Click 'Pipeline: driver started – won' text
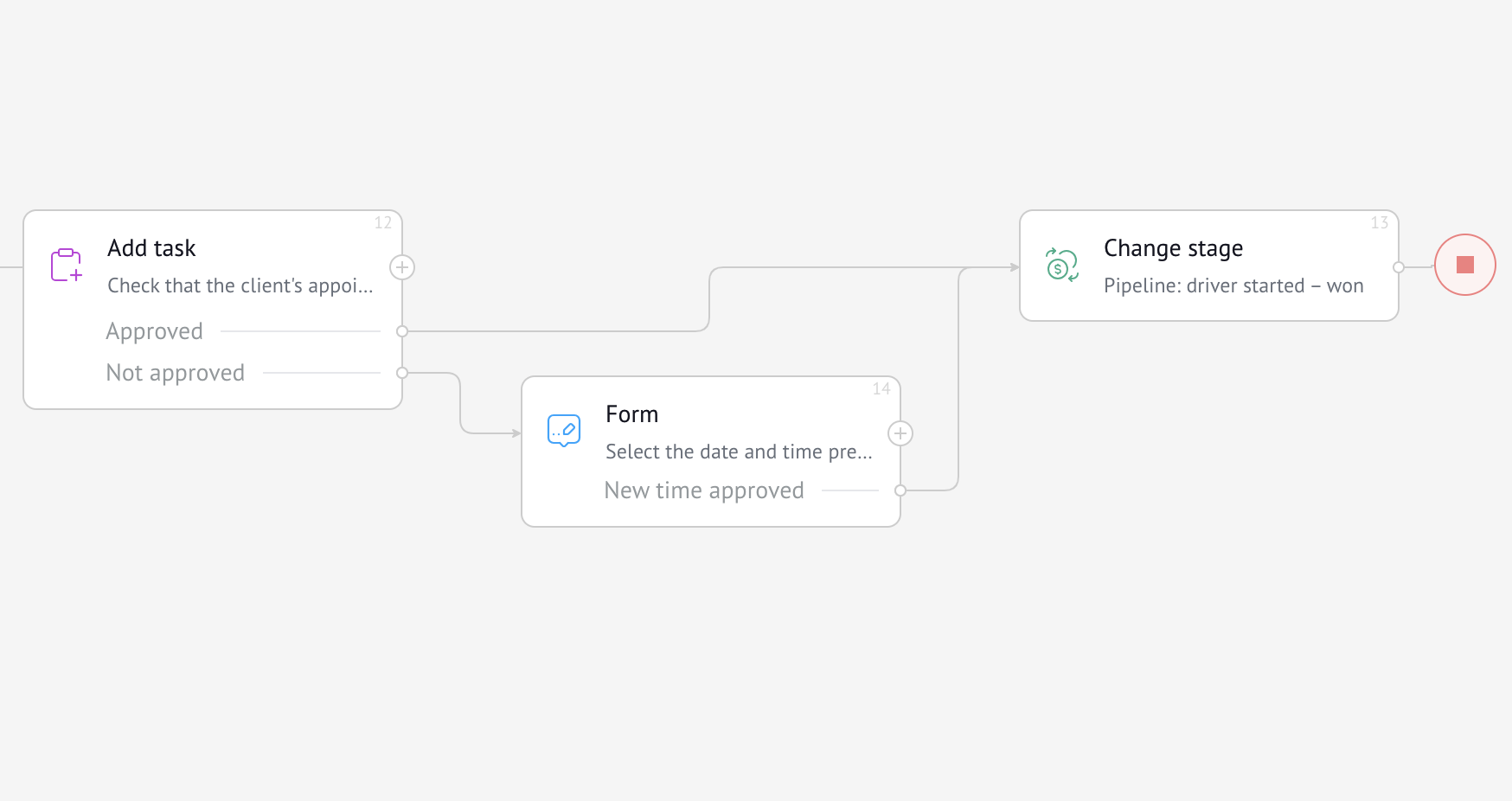Screen dimensions: 1512x801 point(1233,285)
